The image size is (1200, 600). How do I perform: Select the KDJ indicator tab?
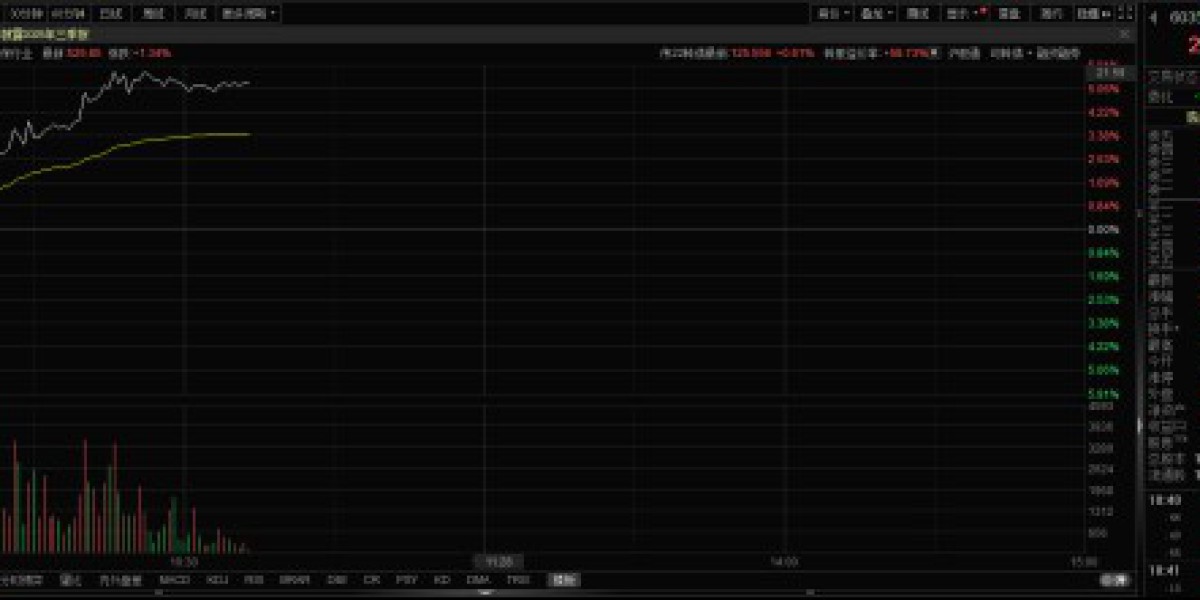click(217, 579)
